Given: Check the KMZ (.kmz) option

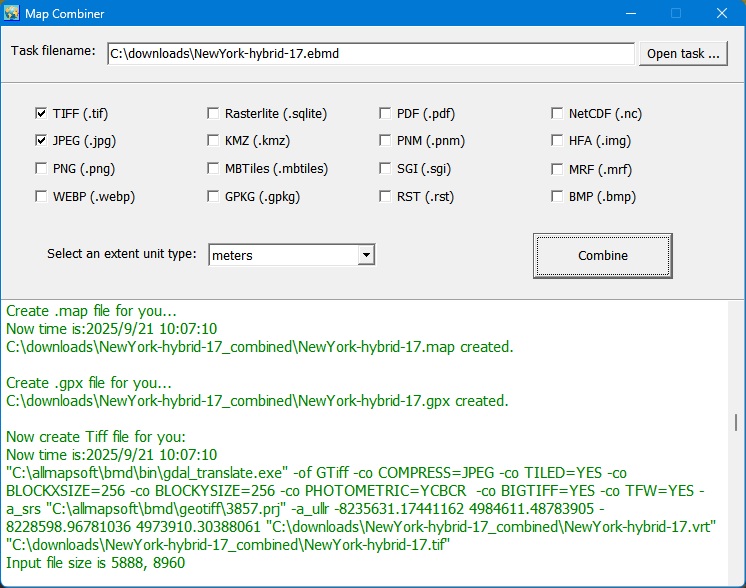Looking at the screenshot, I should (x=214, y=142).
